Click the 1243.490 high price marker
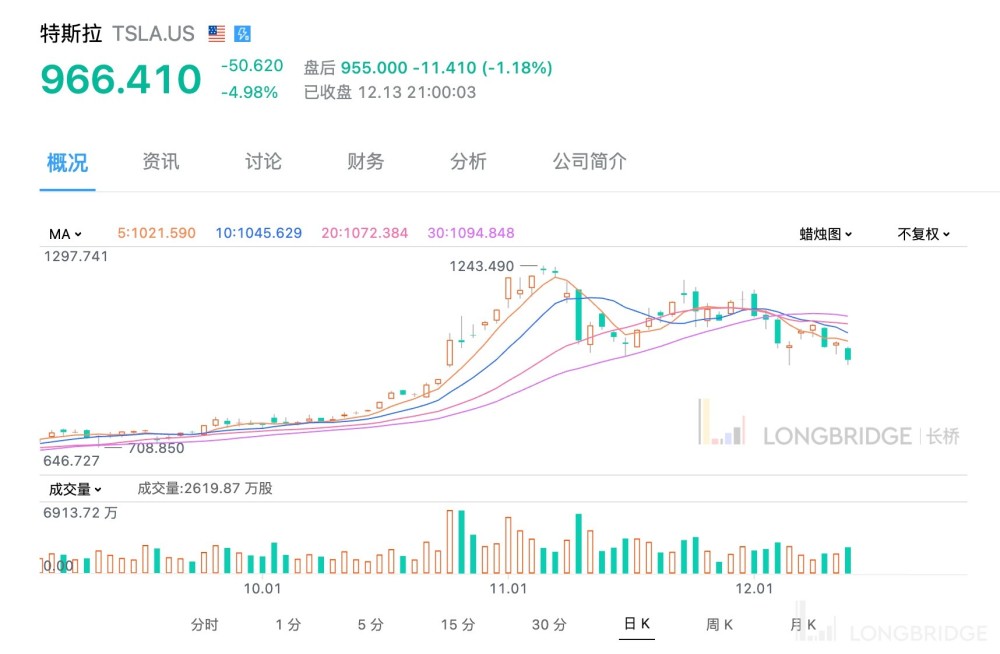This screenshot has height=654, width=1000. pyautogui.click(x=482, y=266)
